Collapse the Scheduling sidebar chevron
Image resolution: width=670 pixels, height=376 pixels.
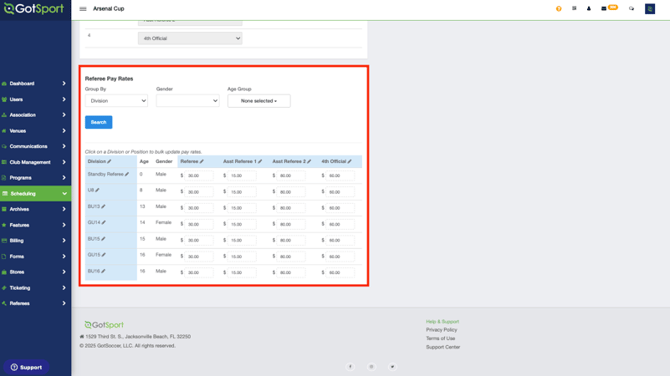click(x=65, y=194)
